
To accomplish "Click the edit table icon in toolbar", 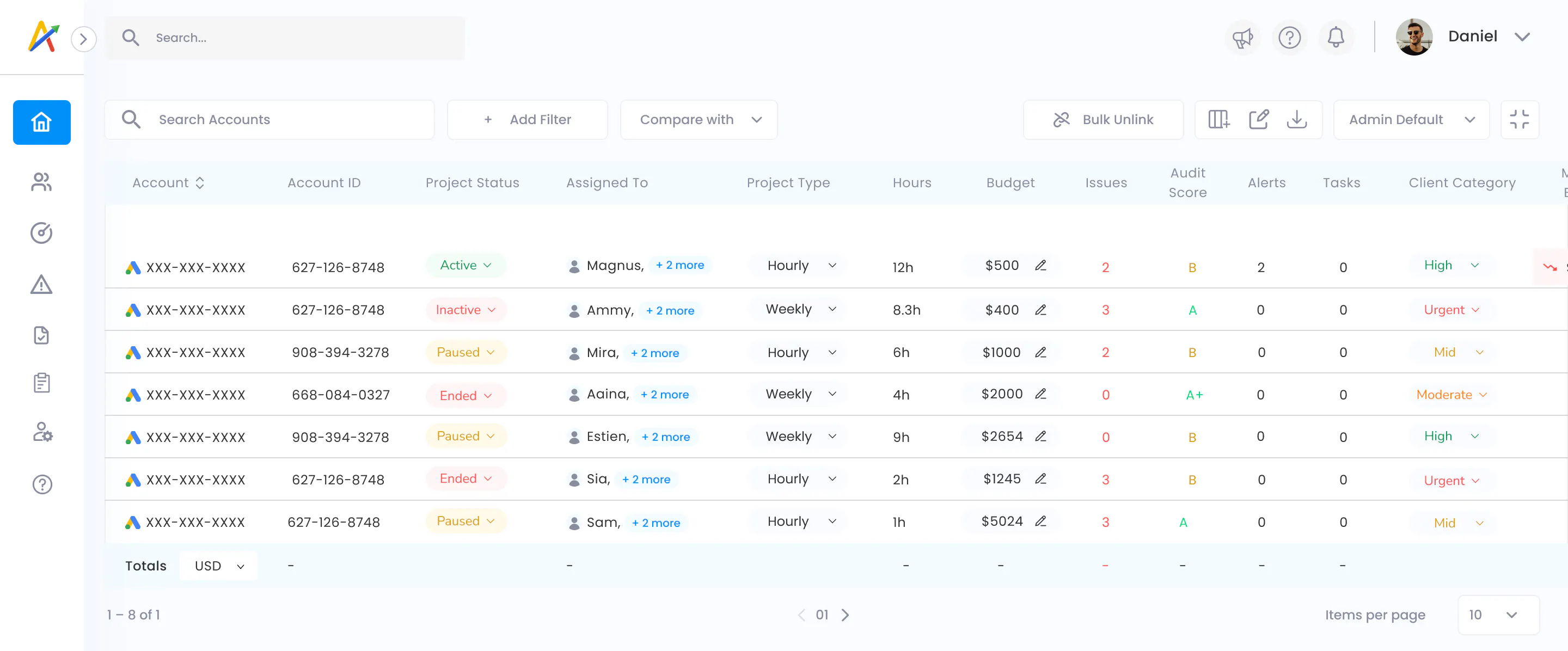I will (x=1258, y=119).
